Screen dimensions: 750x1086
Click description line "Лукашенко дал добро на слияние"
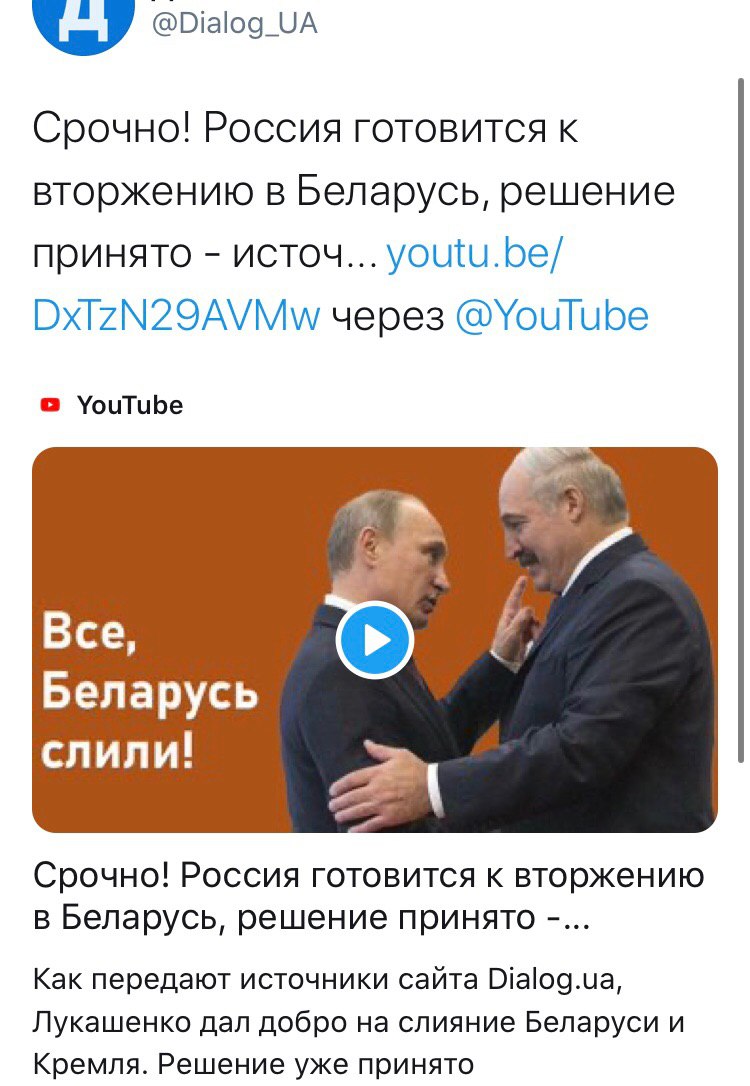[x=359, y=1022]
